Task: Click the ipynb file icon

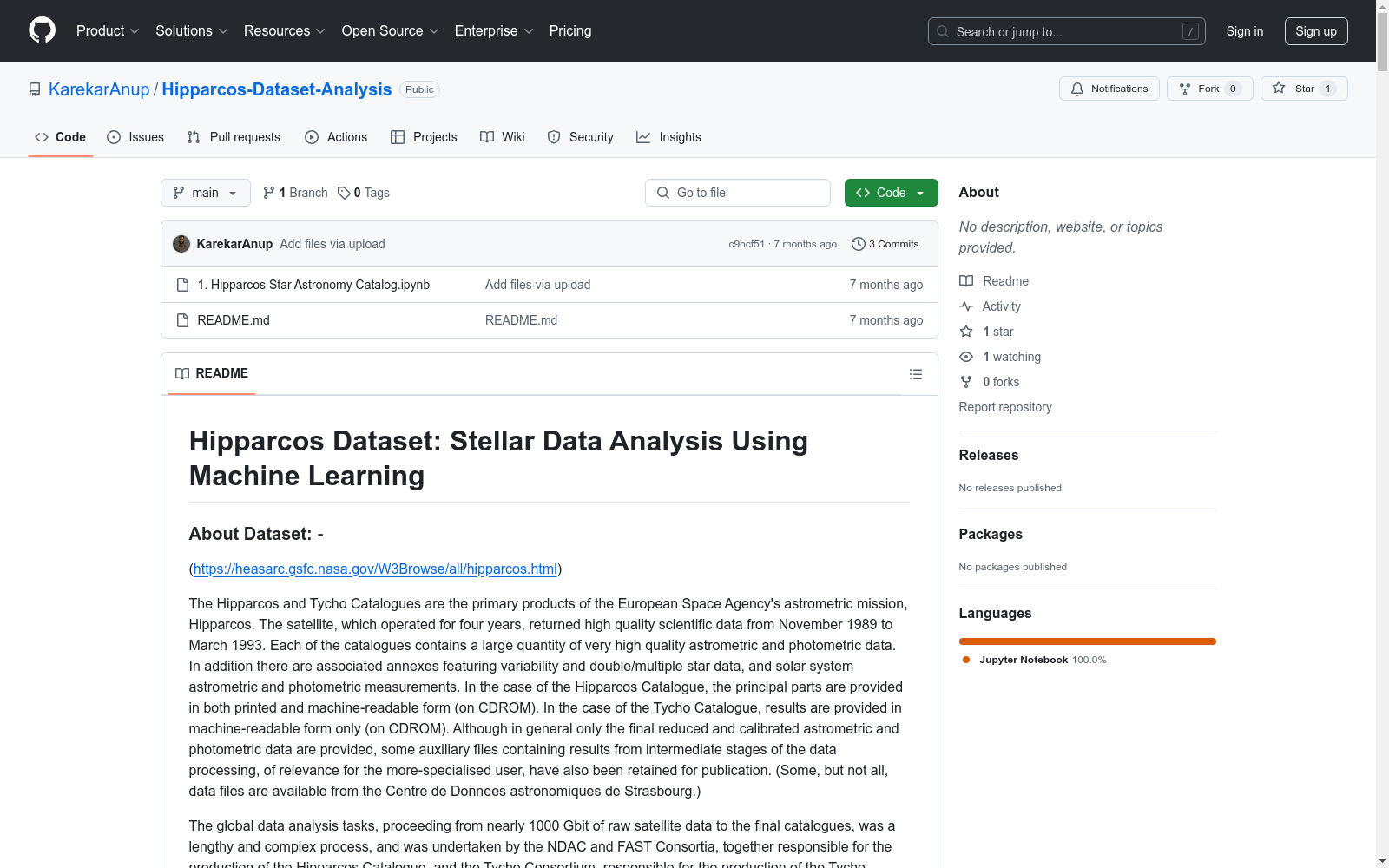Action: click(182, 285)
